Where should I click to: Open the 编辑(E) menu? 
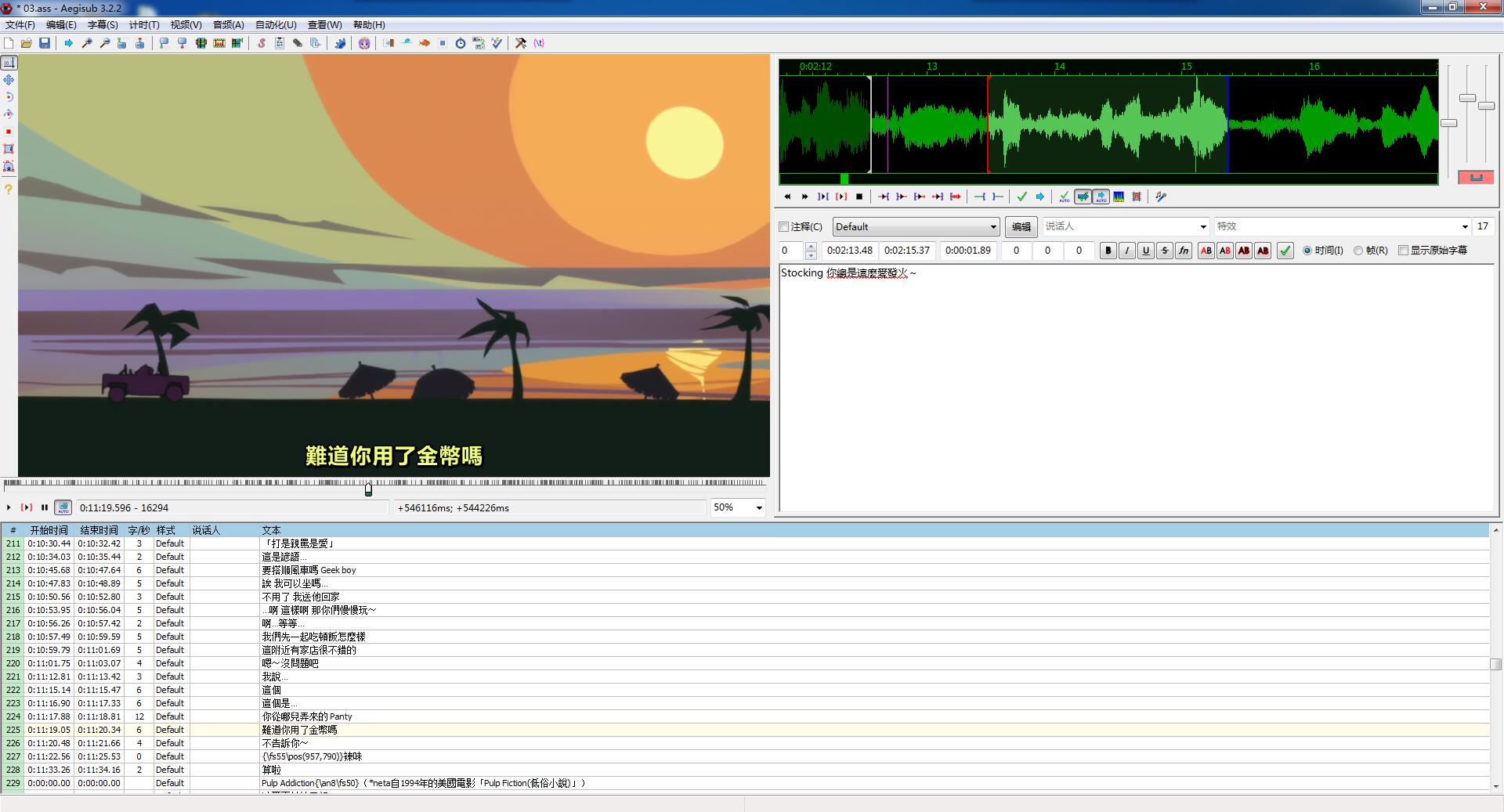[x=61, y=25]
